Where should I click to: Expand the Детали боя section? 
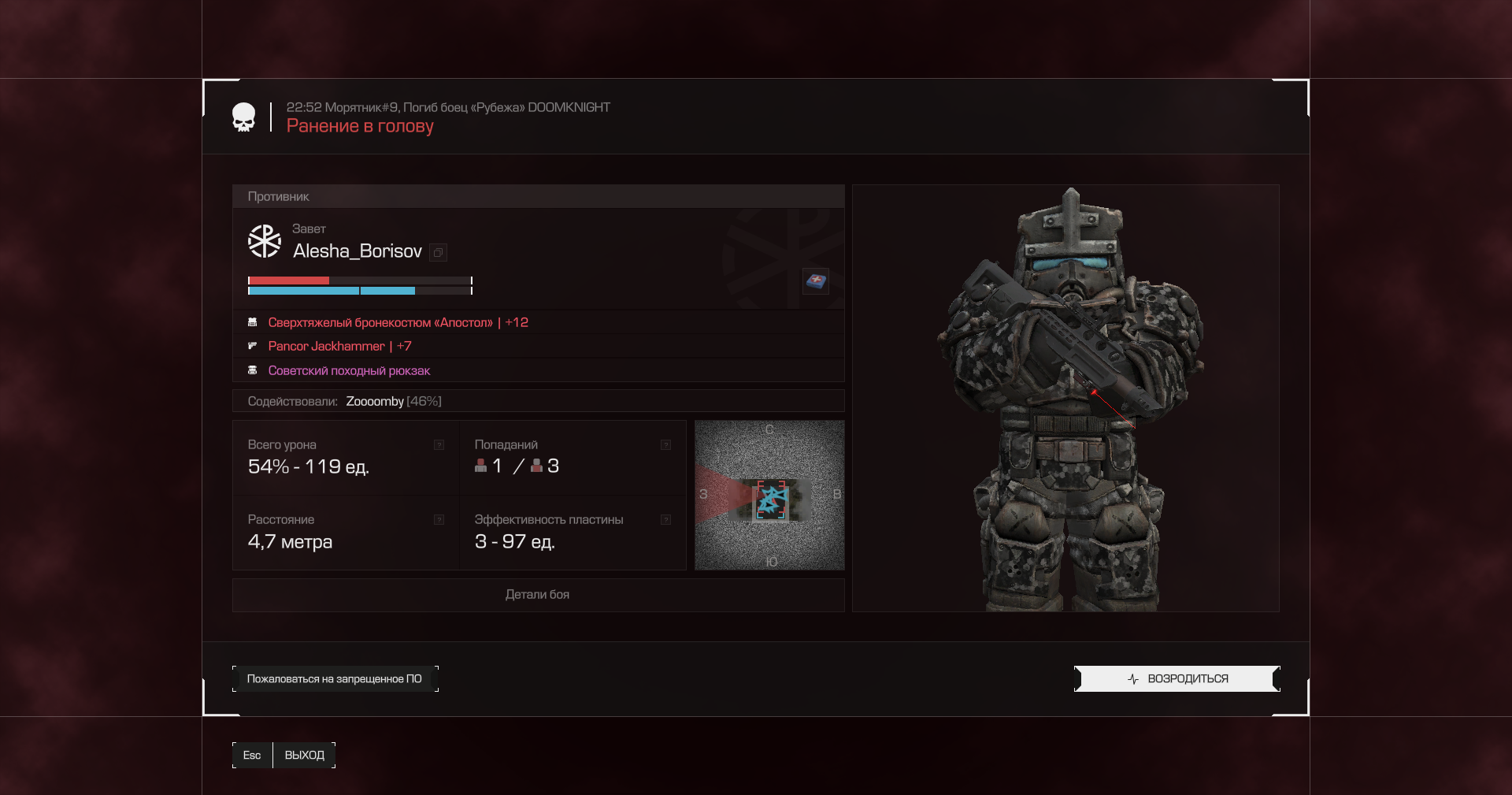coord(538,595)
